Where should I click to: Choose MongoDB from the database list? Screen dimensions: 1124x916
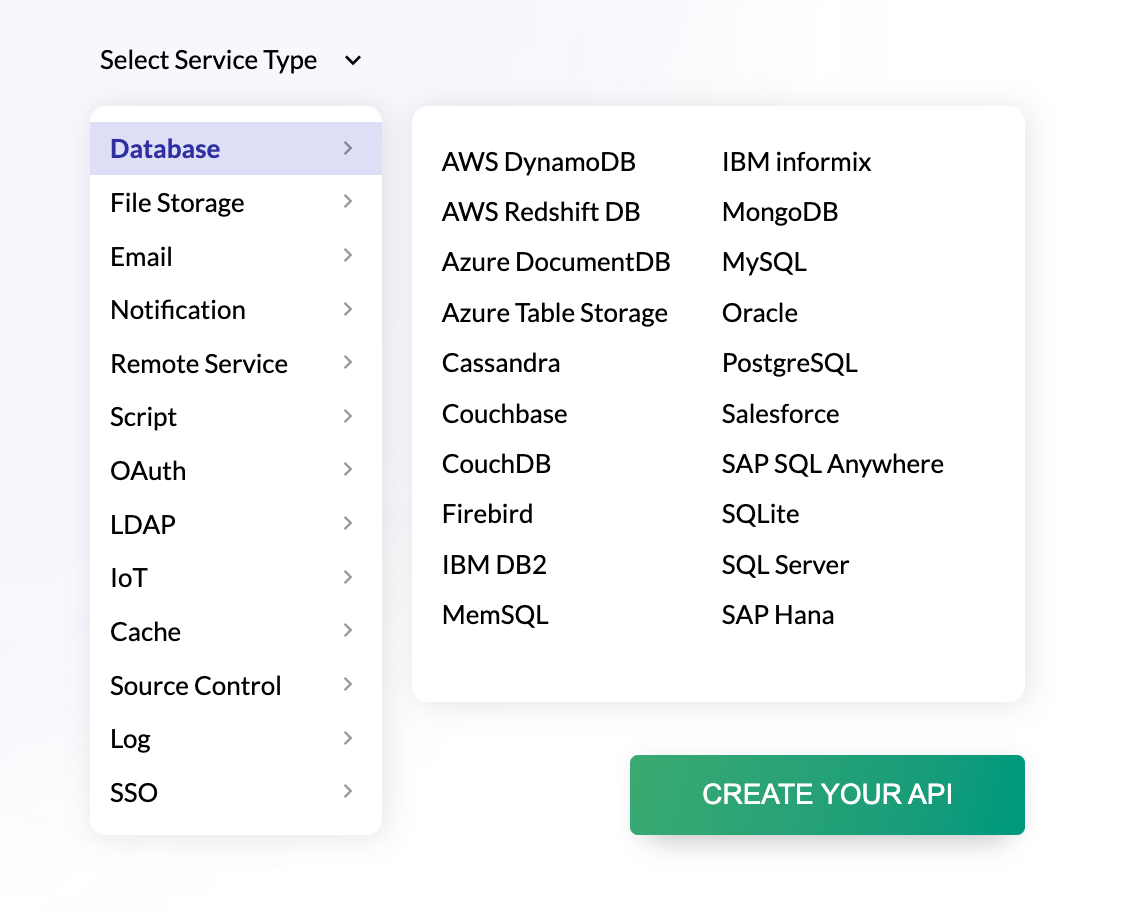[780, 212]
